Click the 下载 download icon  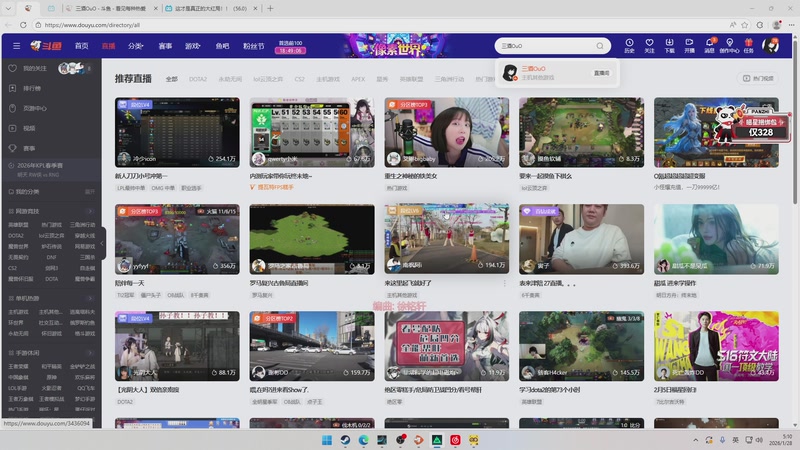coord(669,46)
